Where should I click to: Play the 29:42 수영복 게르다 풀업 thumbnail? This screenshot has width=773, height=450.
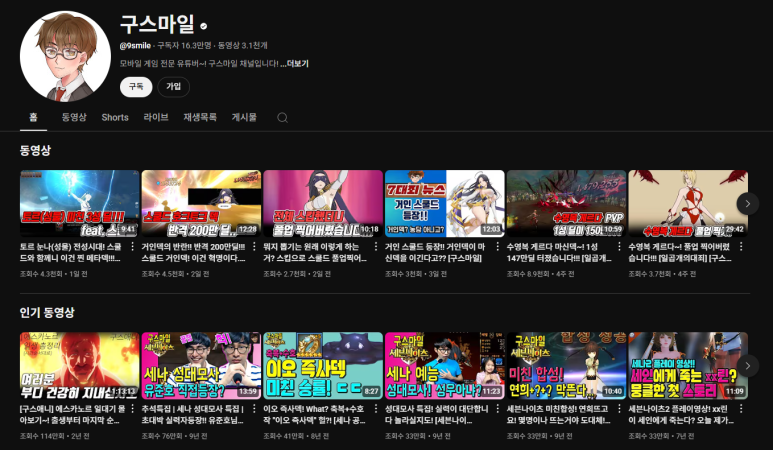click(x=688, y=204)
